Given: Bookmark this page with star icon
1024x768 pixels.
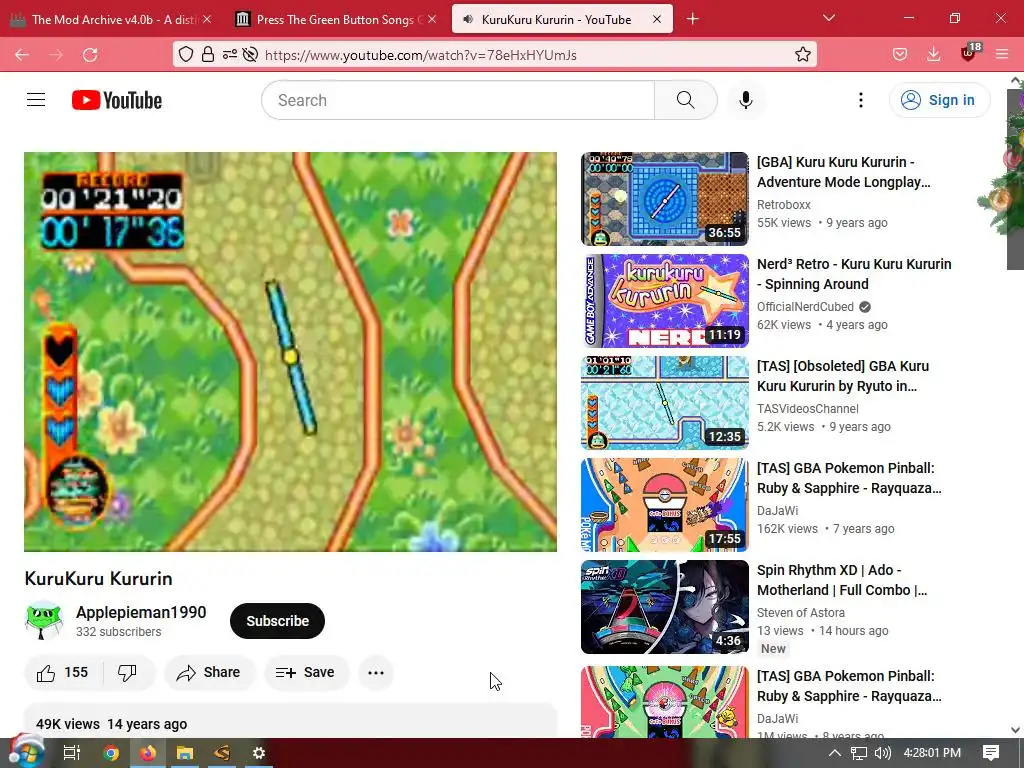Looking at the screenshot, I should coord(803,55).
